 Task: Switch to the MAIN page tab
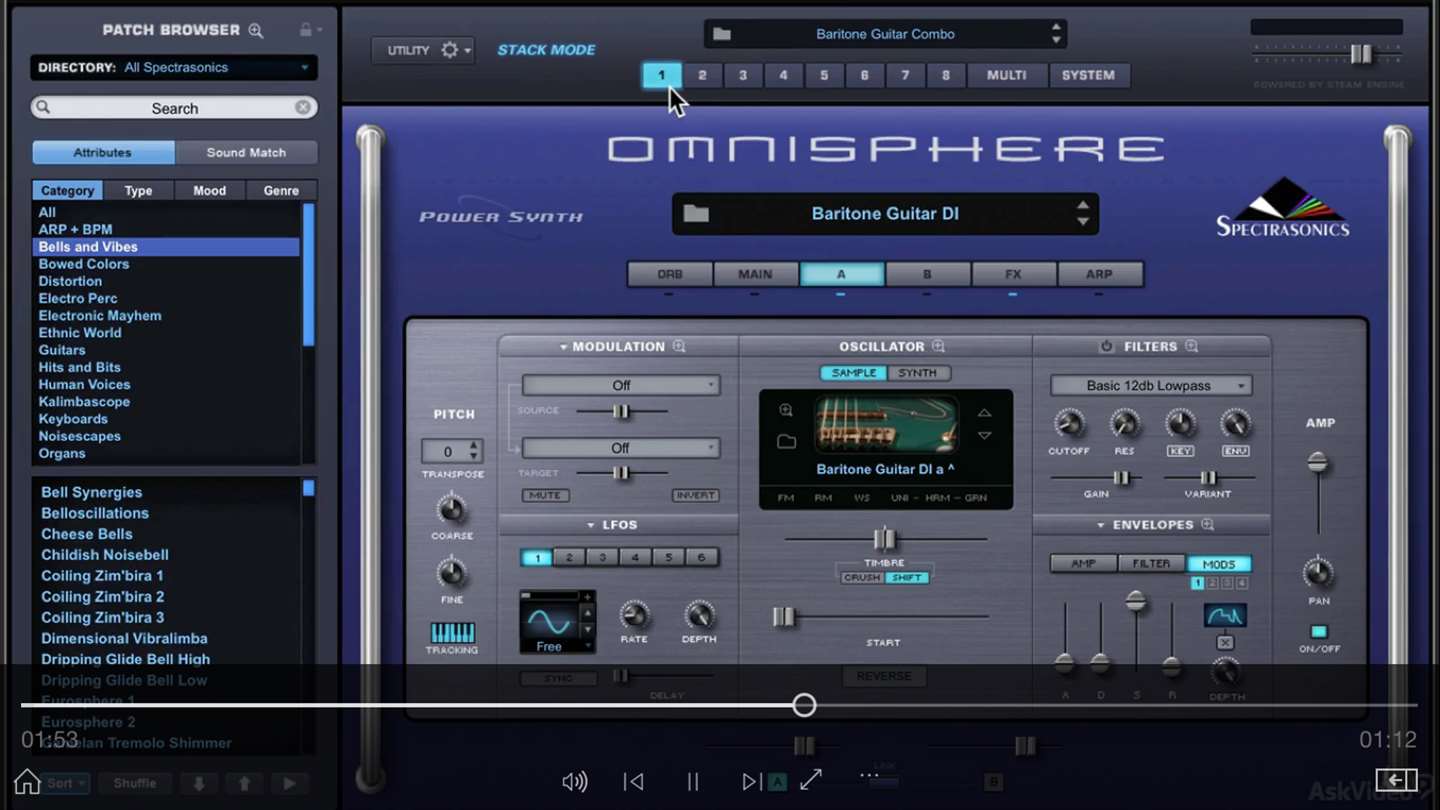pos(755,274)
